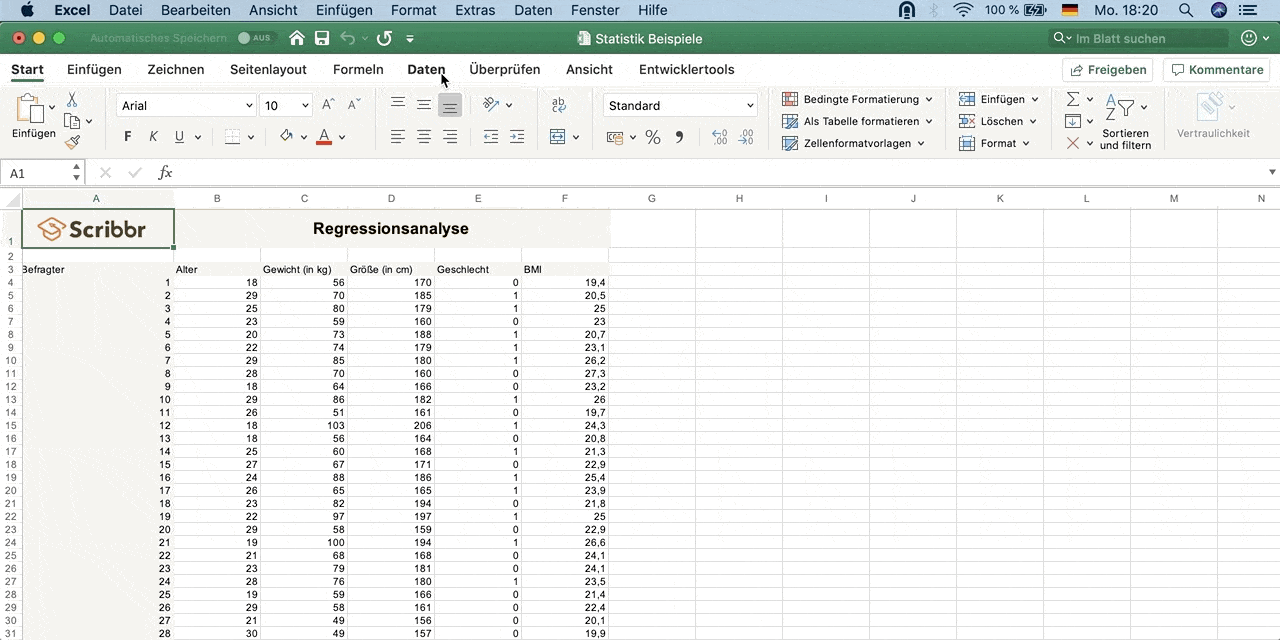The height and width of the screenshot is (640, 1280).
Task: Increase the indent
Action: (517, 137)
